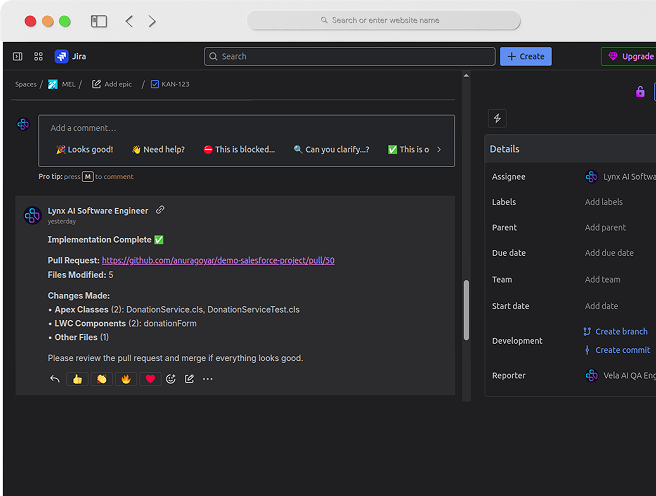Image resolution: width=656 pixels, height=496 pixels.
Task: Click the Create button
Action: (526, 56)
